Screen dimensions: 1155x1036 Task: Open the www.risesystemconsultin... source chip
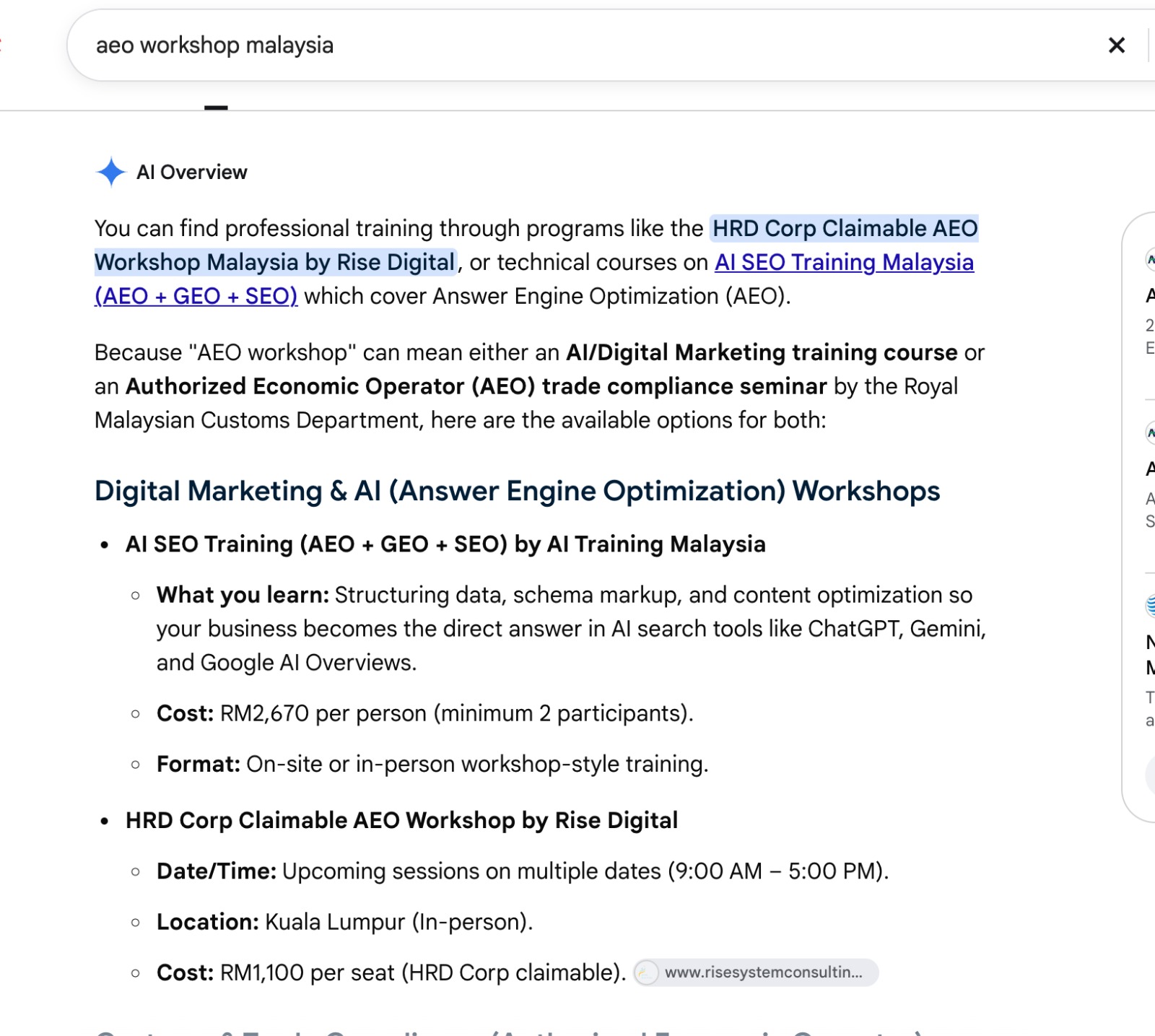point(756,972)
